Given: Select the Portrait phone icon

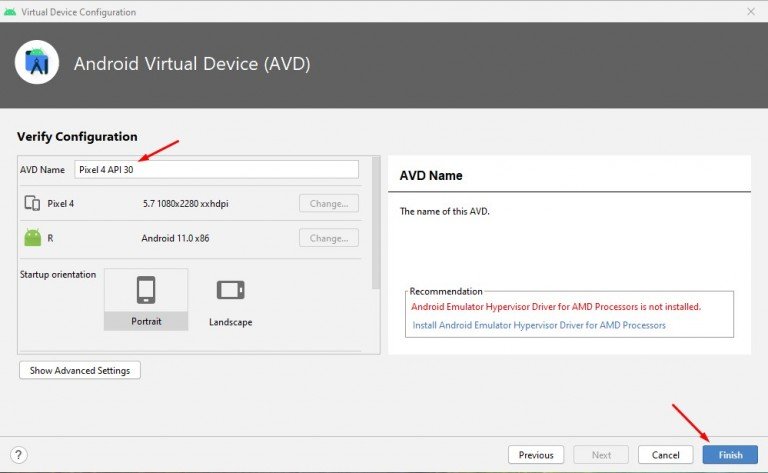Looking at the screenshot, I should (x=146, y=290).
